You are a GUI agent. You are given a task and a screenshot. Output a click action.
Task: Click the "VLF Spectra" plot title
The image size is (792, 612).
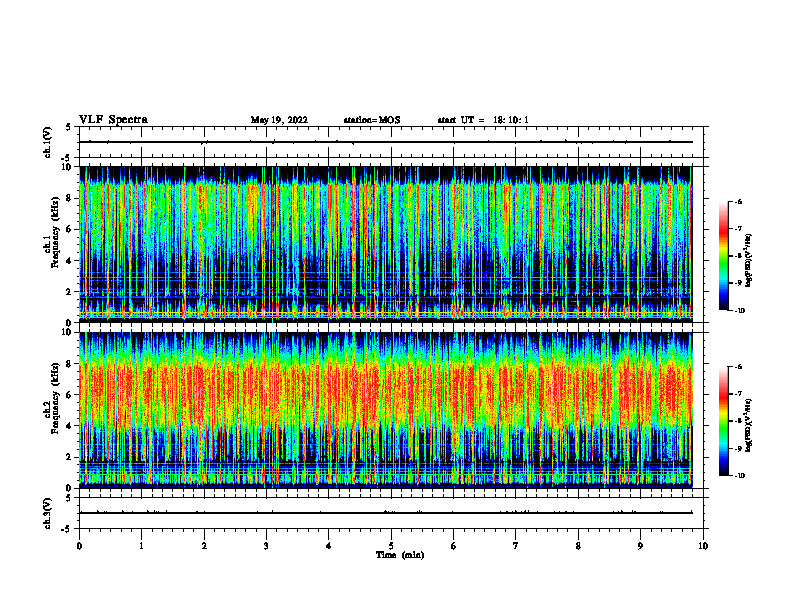113,120
